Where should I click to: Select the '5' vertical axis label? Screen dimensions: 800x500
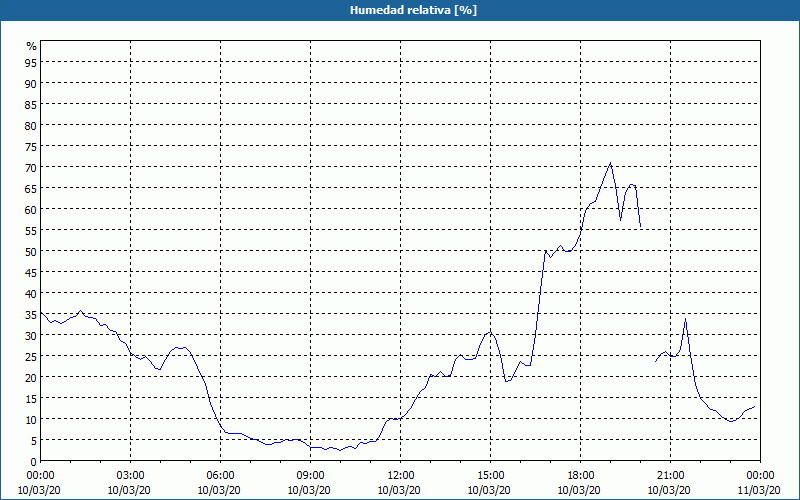(34, 441)
